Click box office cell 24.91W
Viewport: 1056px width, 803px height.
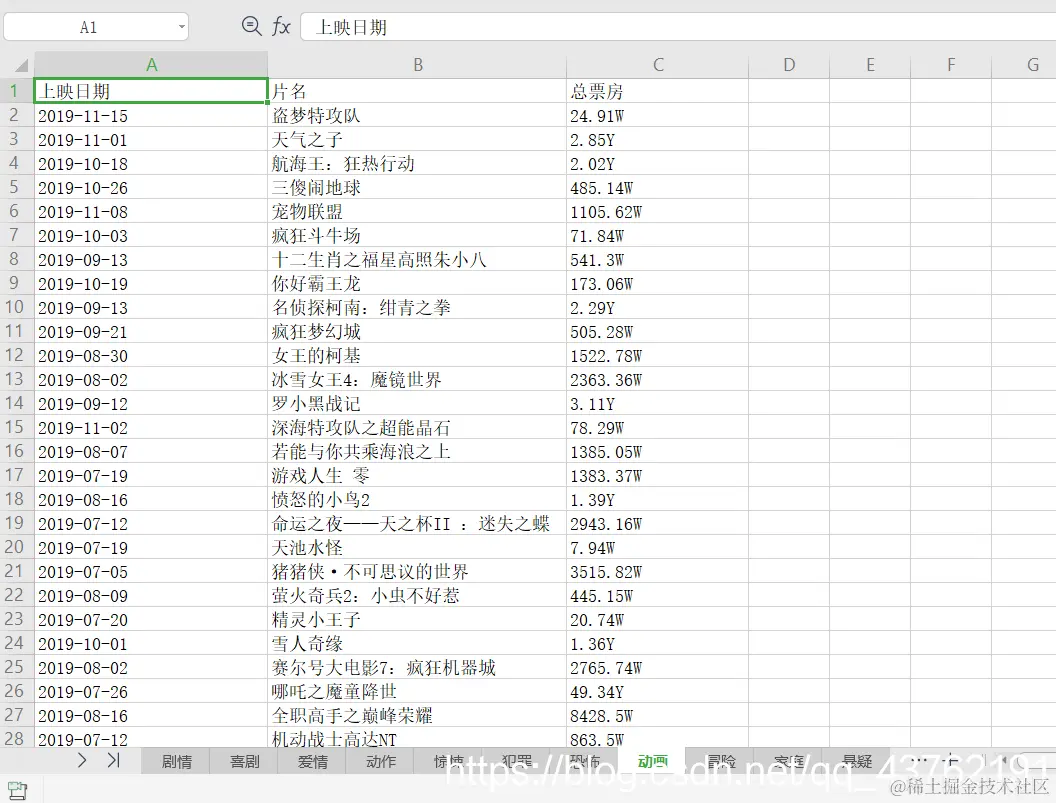click(x=658, y=115)
